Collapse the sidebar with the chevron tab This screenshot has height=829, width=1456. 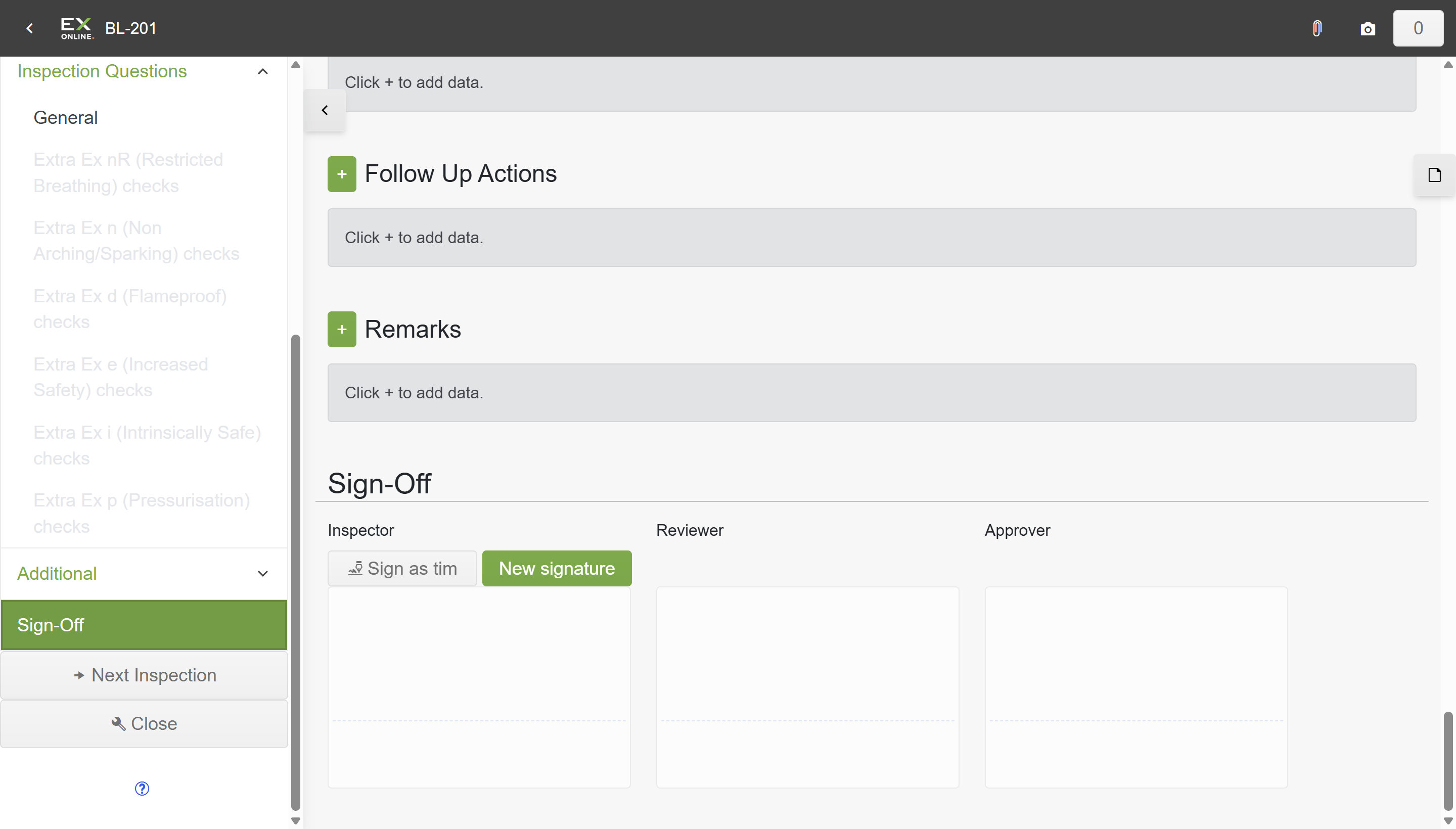click(x=325, y=110)
